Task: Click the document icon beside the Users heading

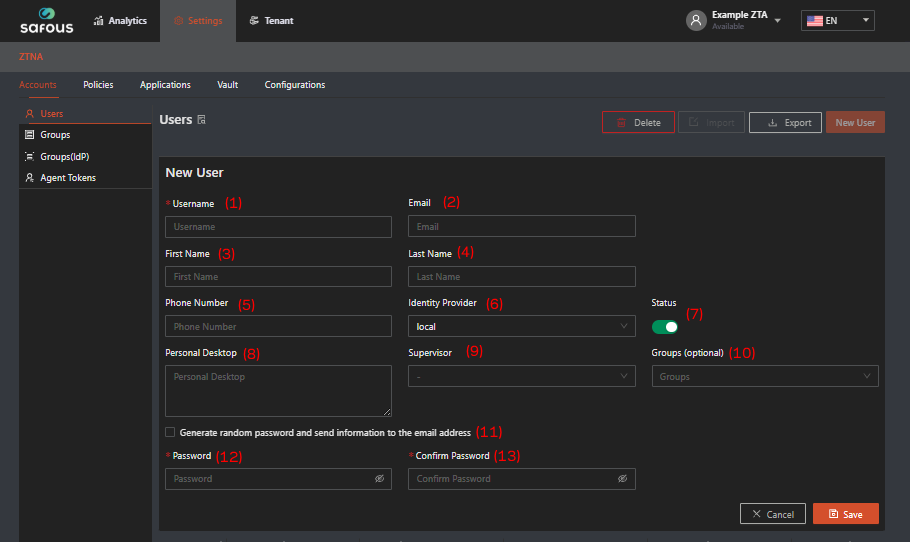Action: (202, 120)
